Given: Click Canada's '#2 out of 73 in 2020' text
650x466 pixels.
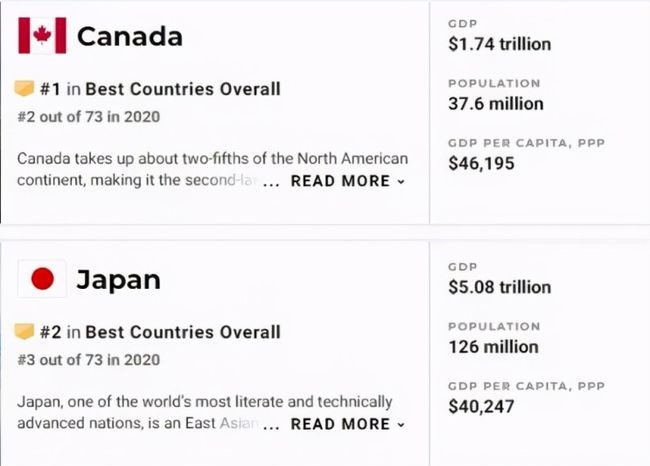Looking at the screenshot, I should coord(89,116).
